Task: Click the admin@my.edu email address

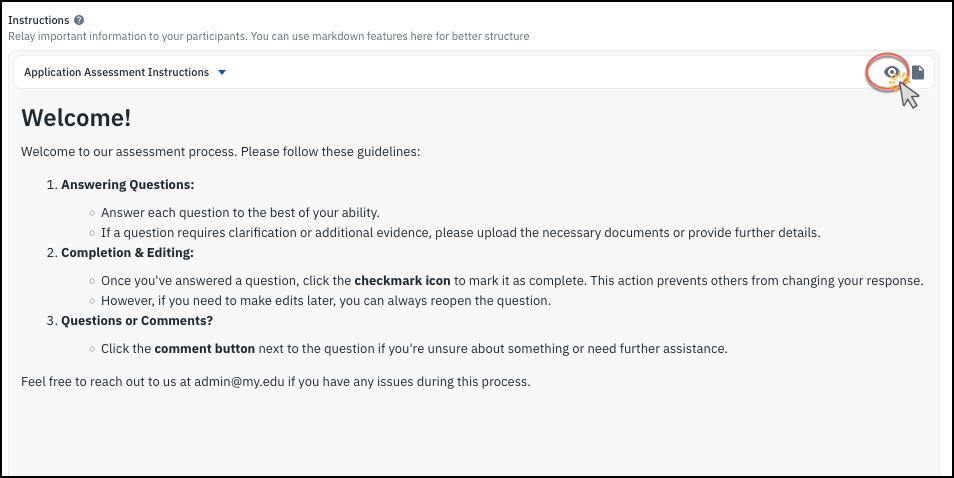Action: coord(241,382)
